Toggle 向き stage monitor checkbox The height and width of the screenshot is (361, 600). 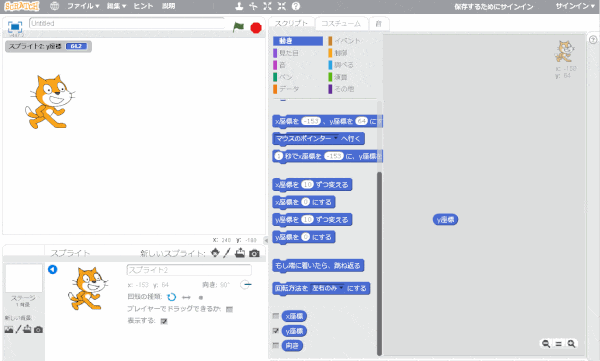[276, 345]
